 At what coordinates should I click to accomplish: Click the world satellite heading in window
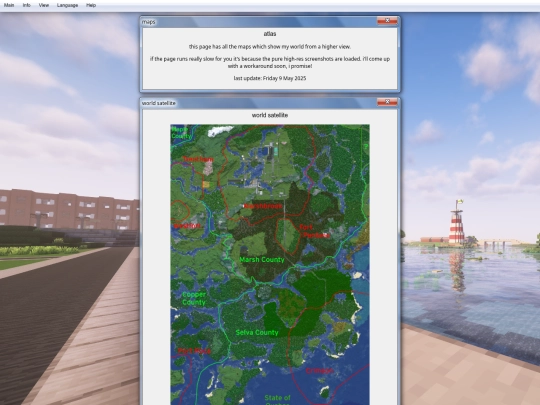point(270,115)
